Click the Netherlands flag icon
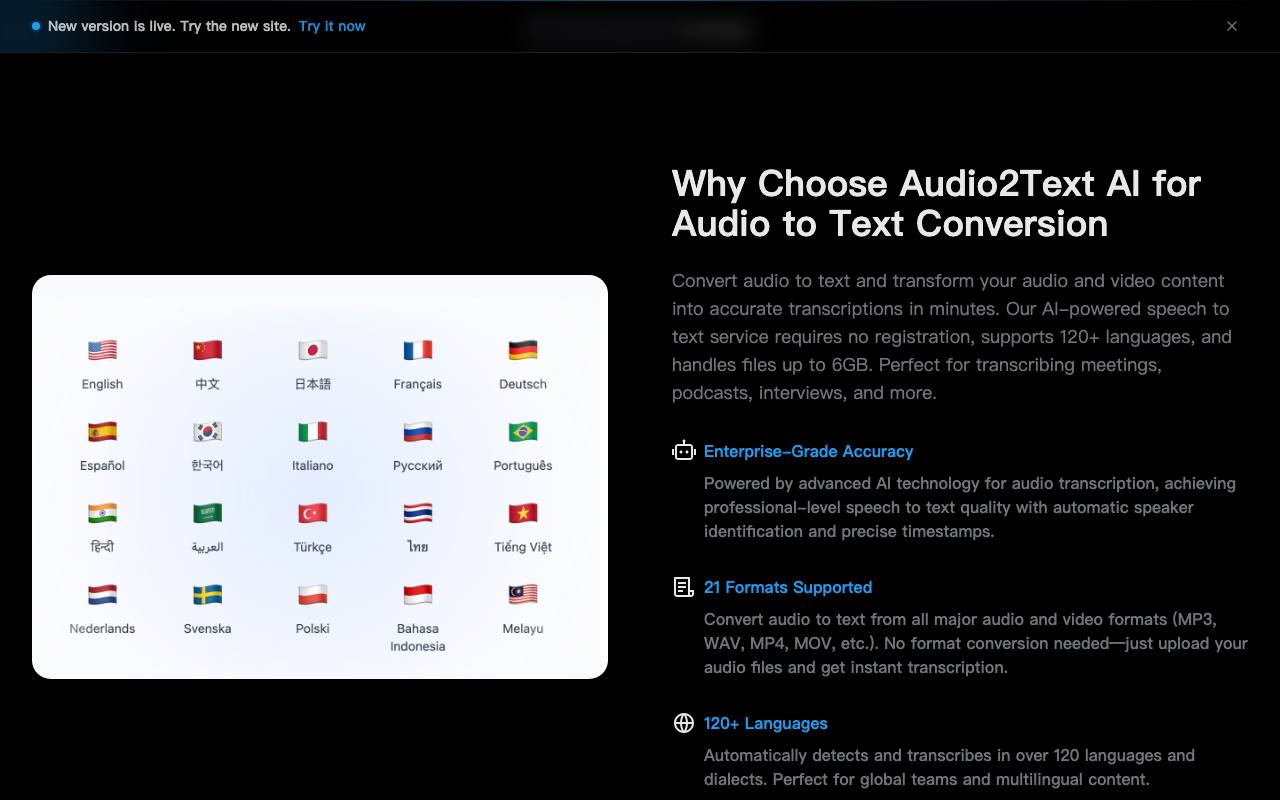 (x=102, y=595)
